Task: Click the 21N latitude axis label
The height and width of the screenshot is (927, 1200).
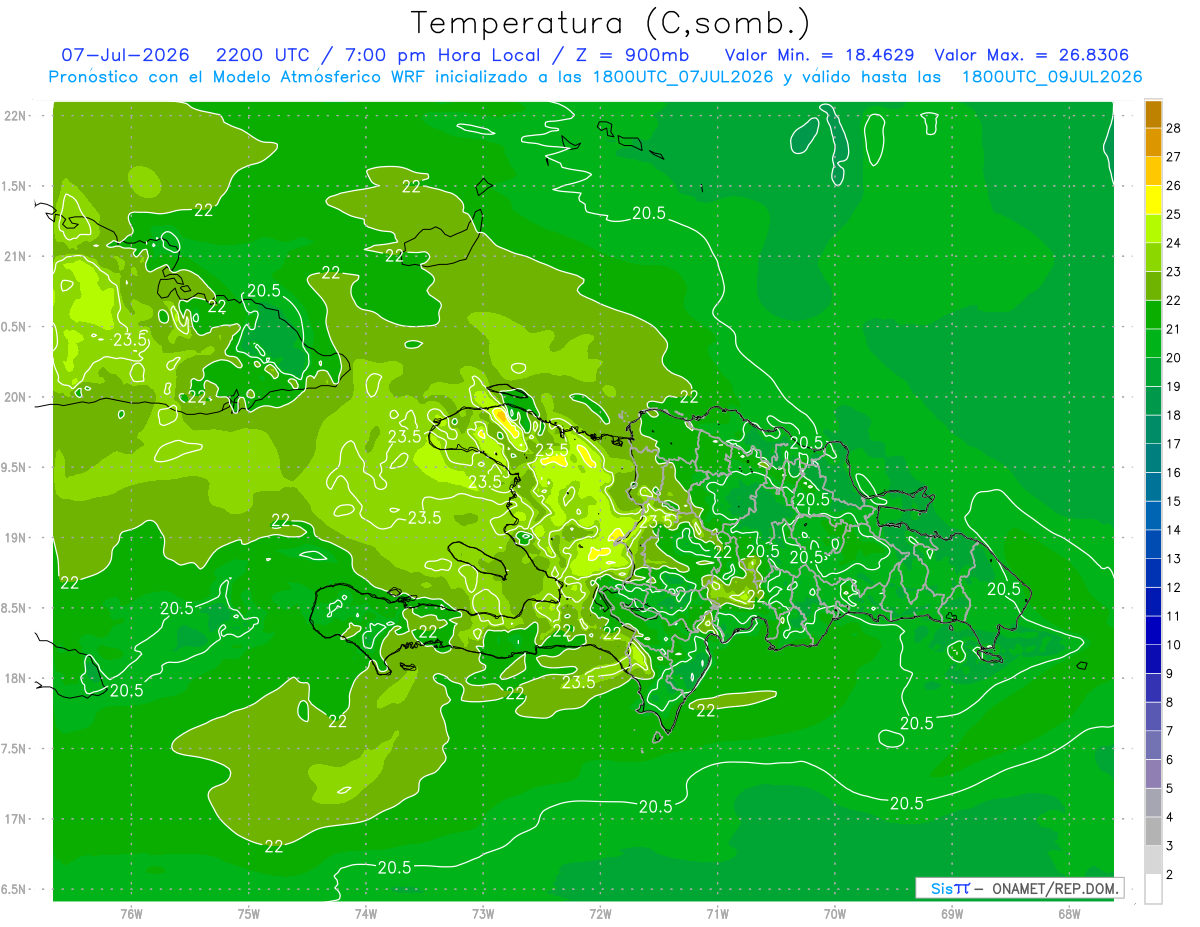Action: [x=15, y=257]
